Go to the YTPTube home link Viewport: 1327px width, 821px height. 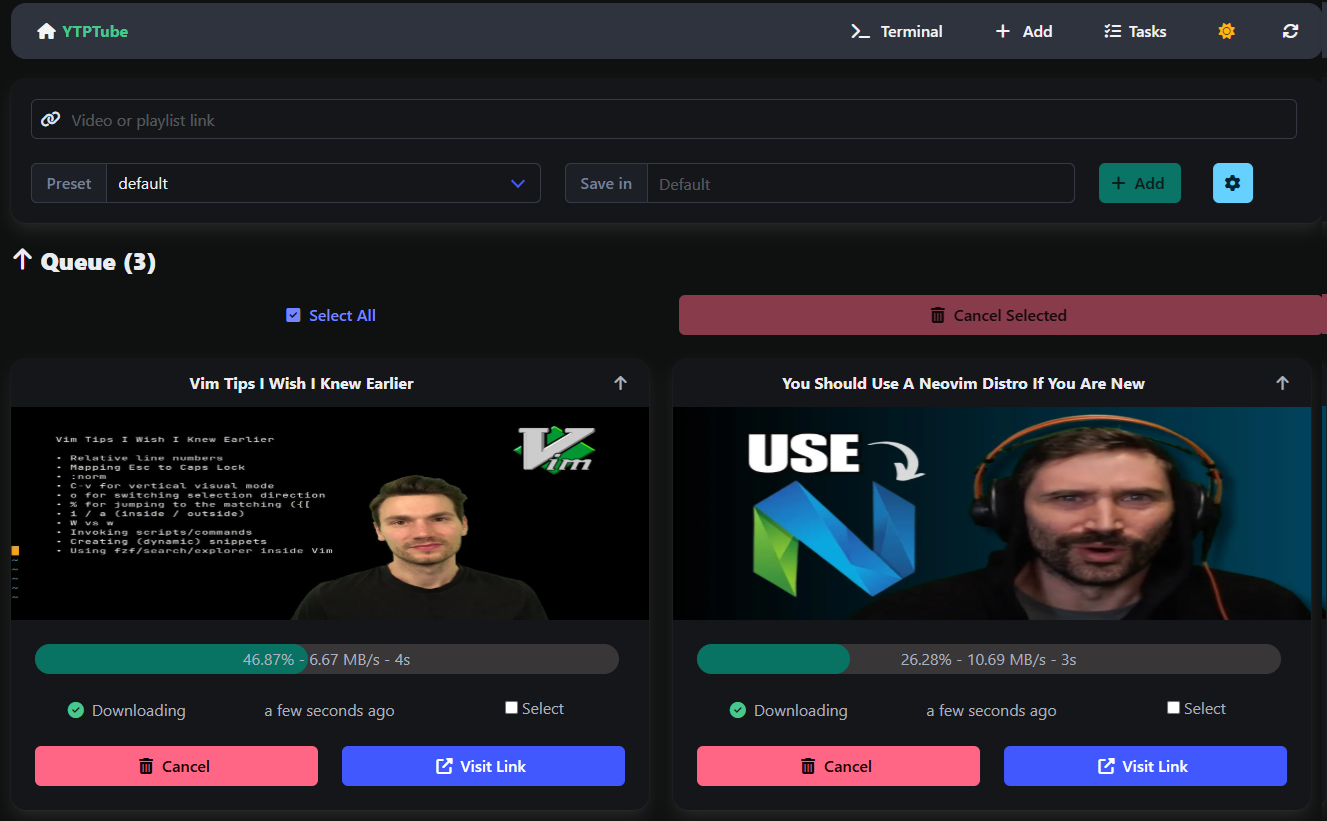tap(82, 31)
